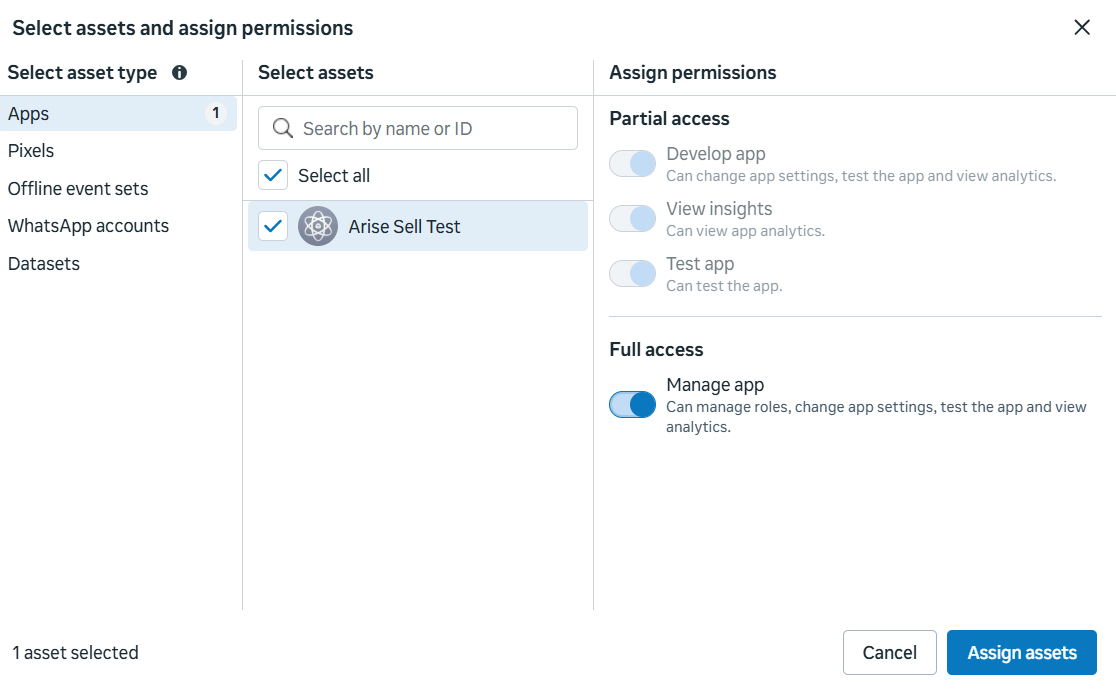Click the Manage app label

coord(715,384)
